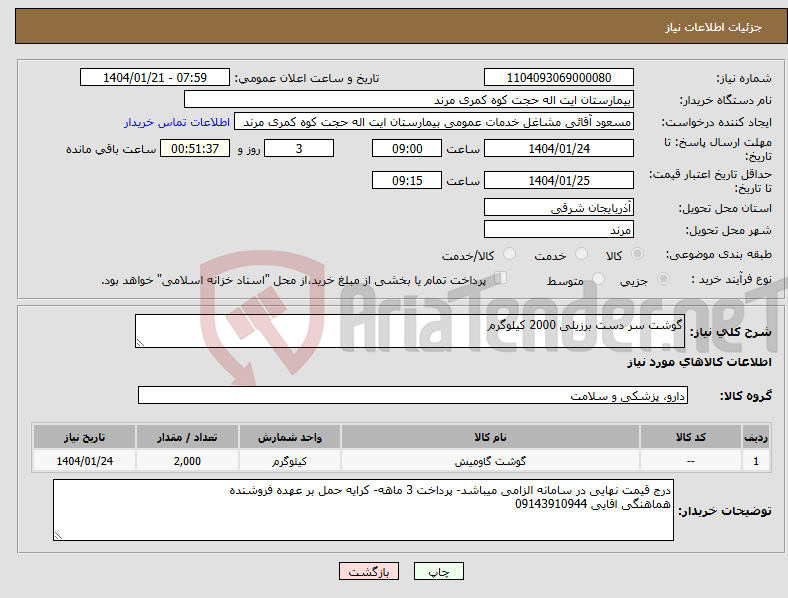788x598 pixels.
Task: Click the description text area resize handle
Action: (x=140, y=343)
